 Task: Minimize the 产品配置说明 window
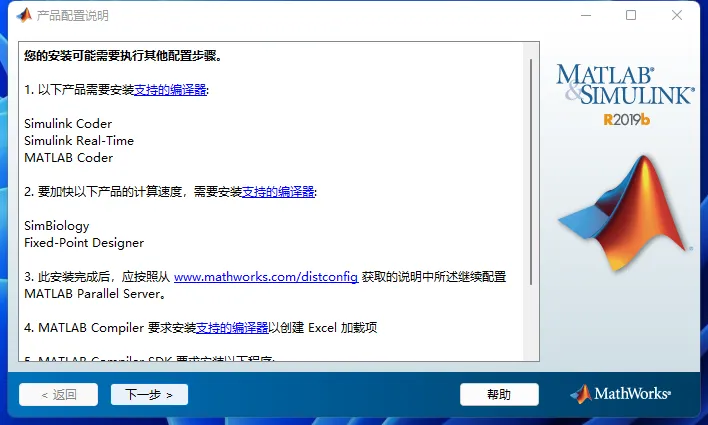pos(586,15)
